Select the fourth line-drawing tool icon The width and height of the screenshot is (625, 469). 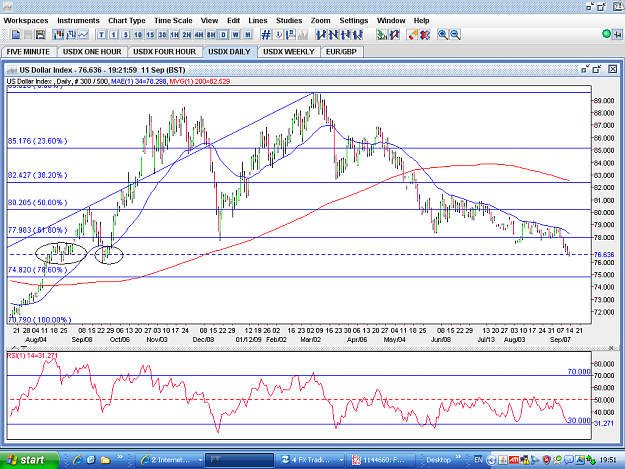click(358, 35)
